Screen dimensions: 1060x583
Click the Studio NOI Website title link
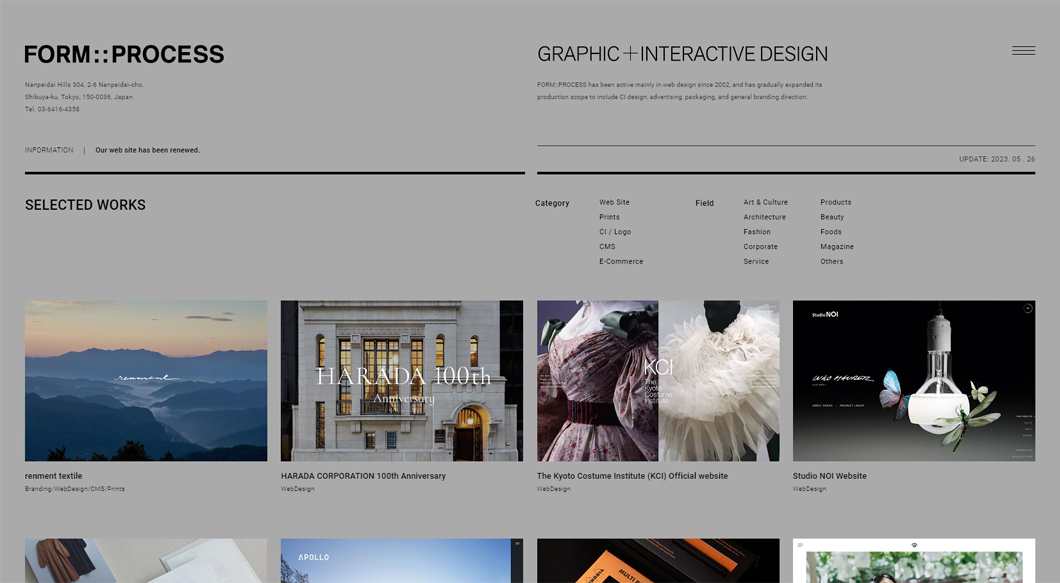click(x=829, y=476)
